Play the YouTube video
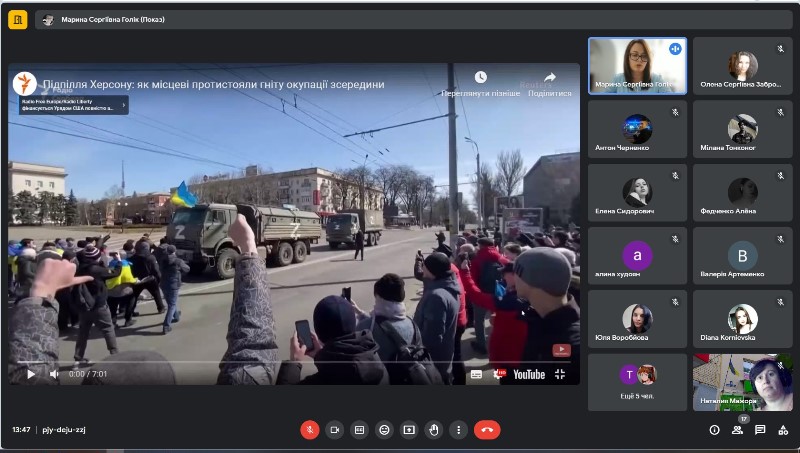Screen dimensions: 800x453 31,374
